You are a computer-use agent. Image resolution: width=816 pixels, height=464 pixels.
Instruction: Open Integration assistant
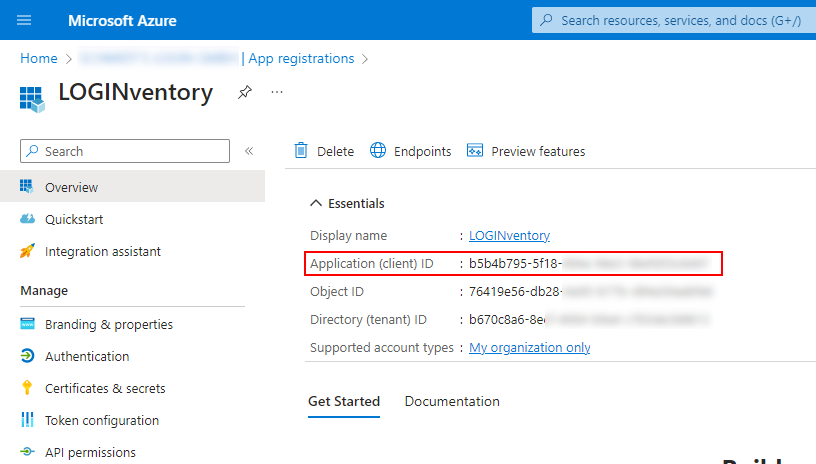(x=103, y=251)
